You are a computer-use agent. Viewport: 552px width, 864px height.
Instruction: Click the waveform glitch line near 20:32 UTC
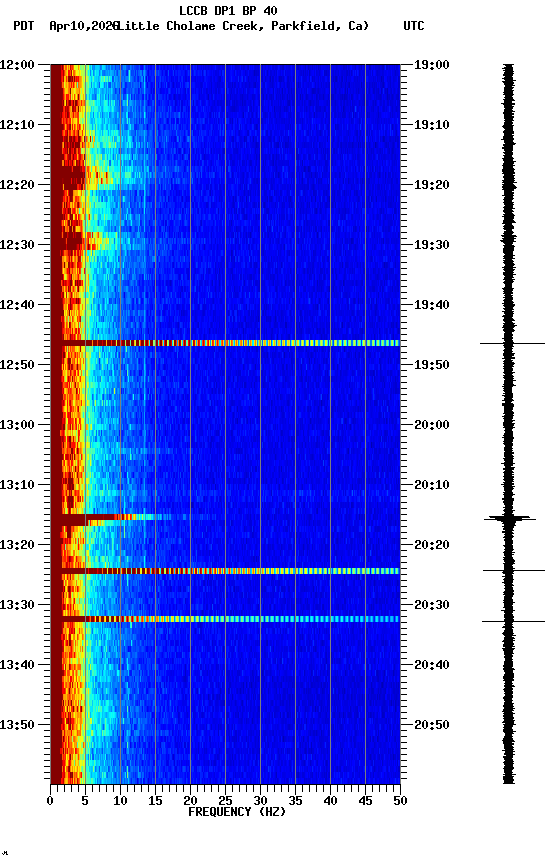tap(513, 622)
